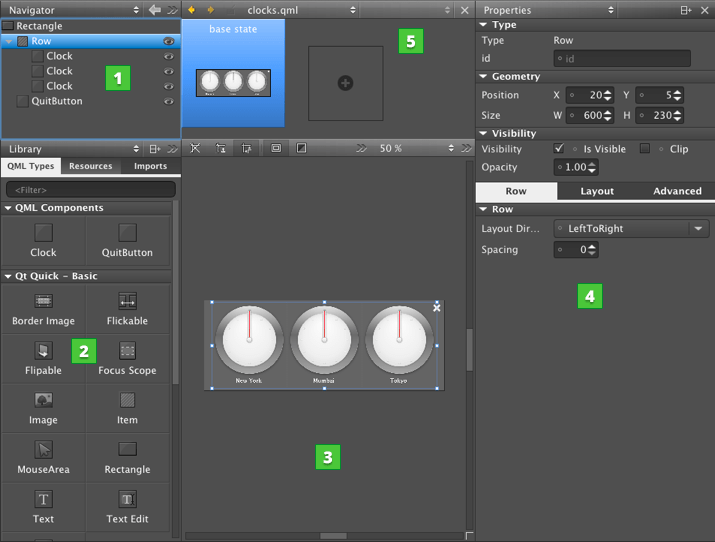The height and width of the screenshot is (542, 715).
Task: Toggle visibility eye of the bottommost Clock item
Action: [169, 86]
